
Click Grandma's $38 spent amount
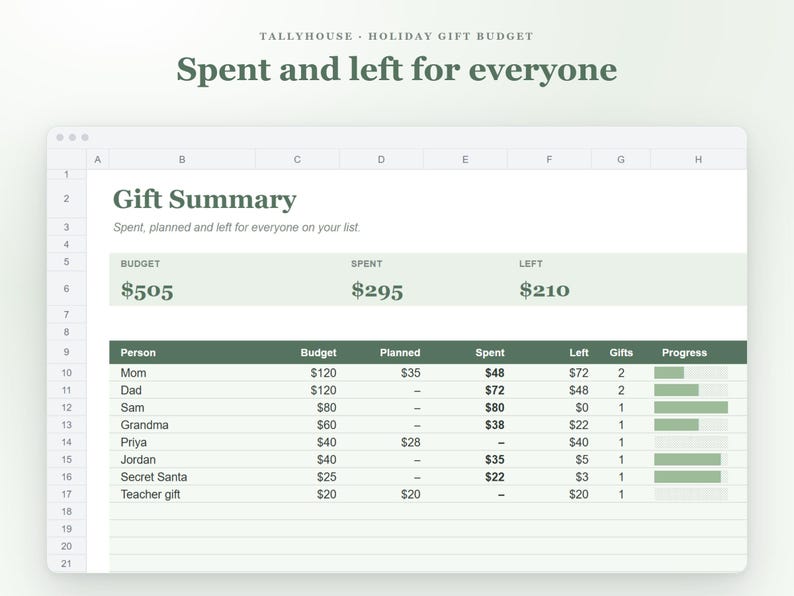pos(495,425)
